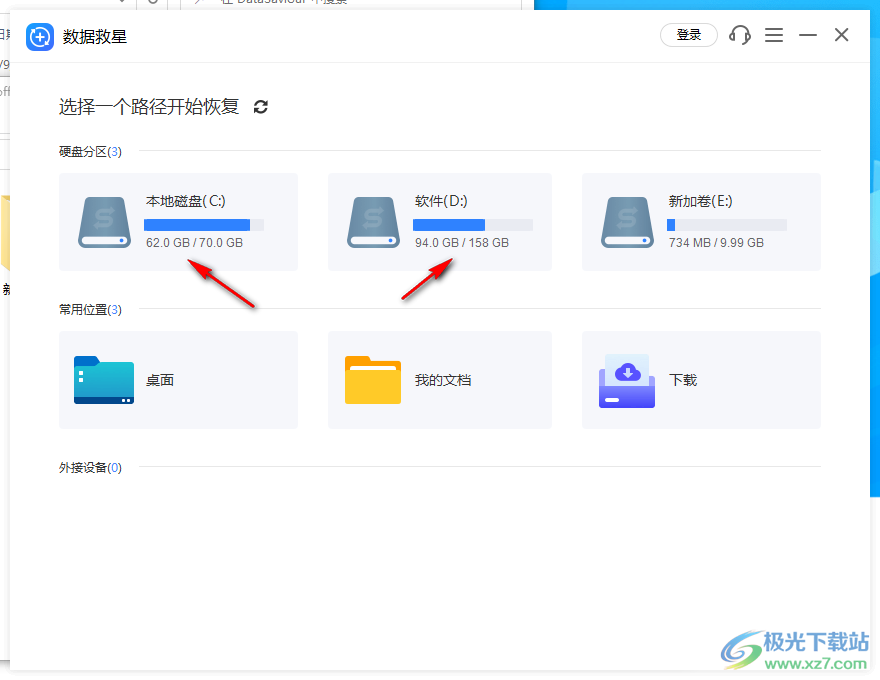Refresh the path list with reload icon
880x680 pixels.
[x=261, y=107]
